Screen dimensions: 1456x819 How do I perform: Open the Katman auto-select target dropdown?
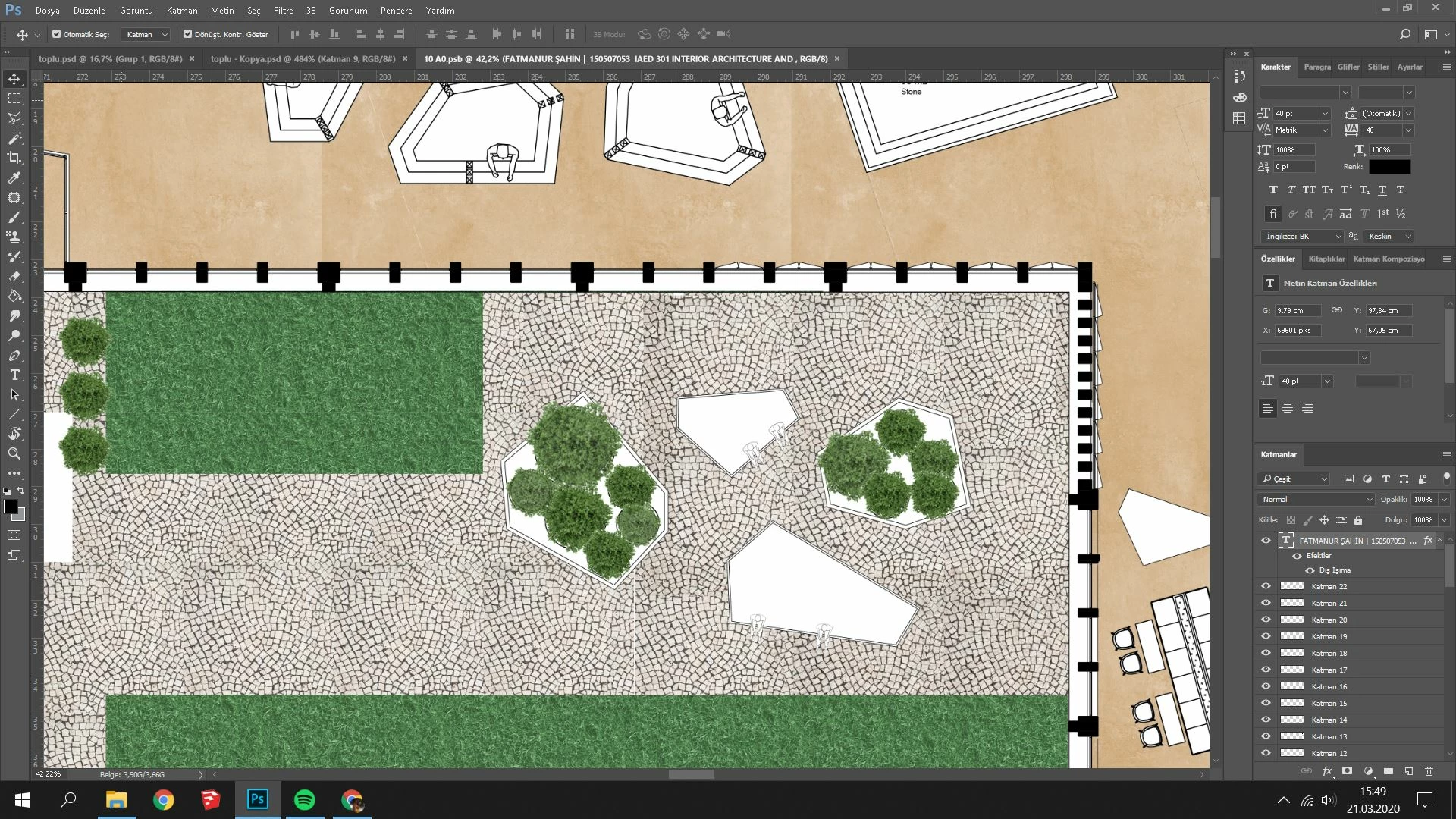(147, 34)
